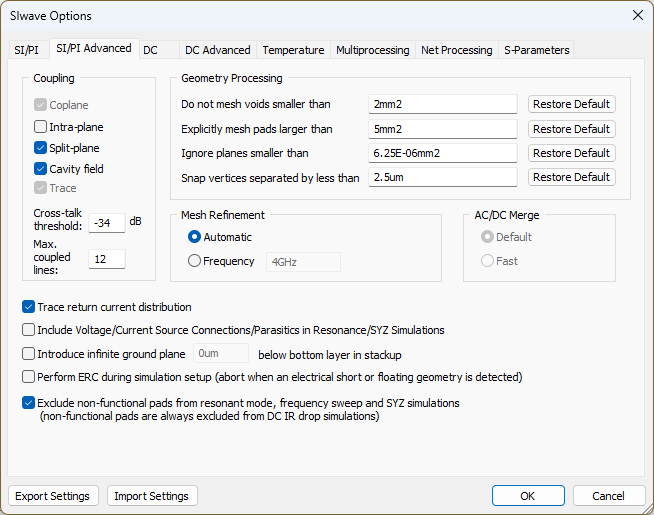The image size is (654, 515).
Task: Click the 'Geometry Processing' group label
Action: pyautogui.click(x=231, y=78)
